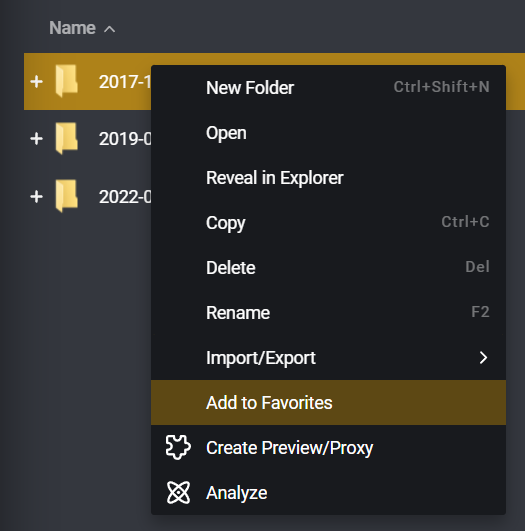Select the 2017 folder icon
Image resolution: width=525 pixels, height=531 pixels.
67,81
